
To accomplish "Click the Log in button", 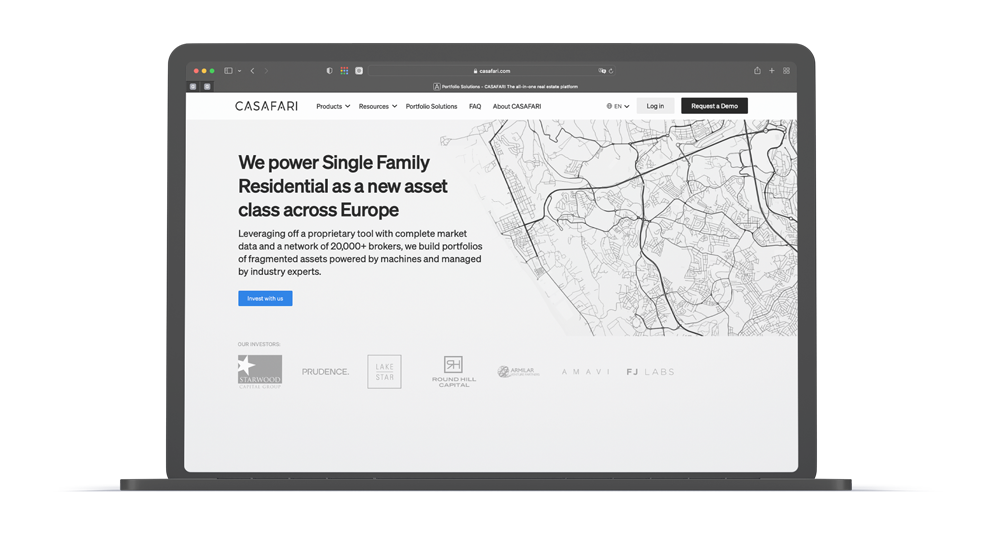I will tap(655, 106).
